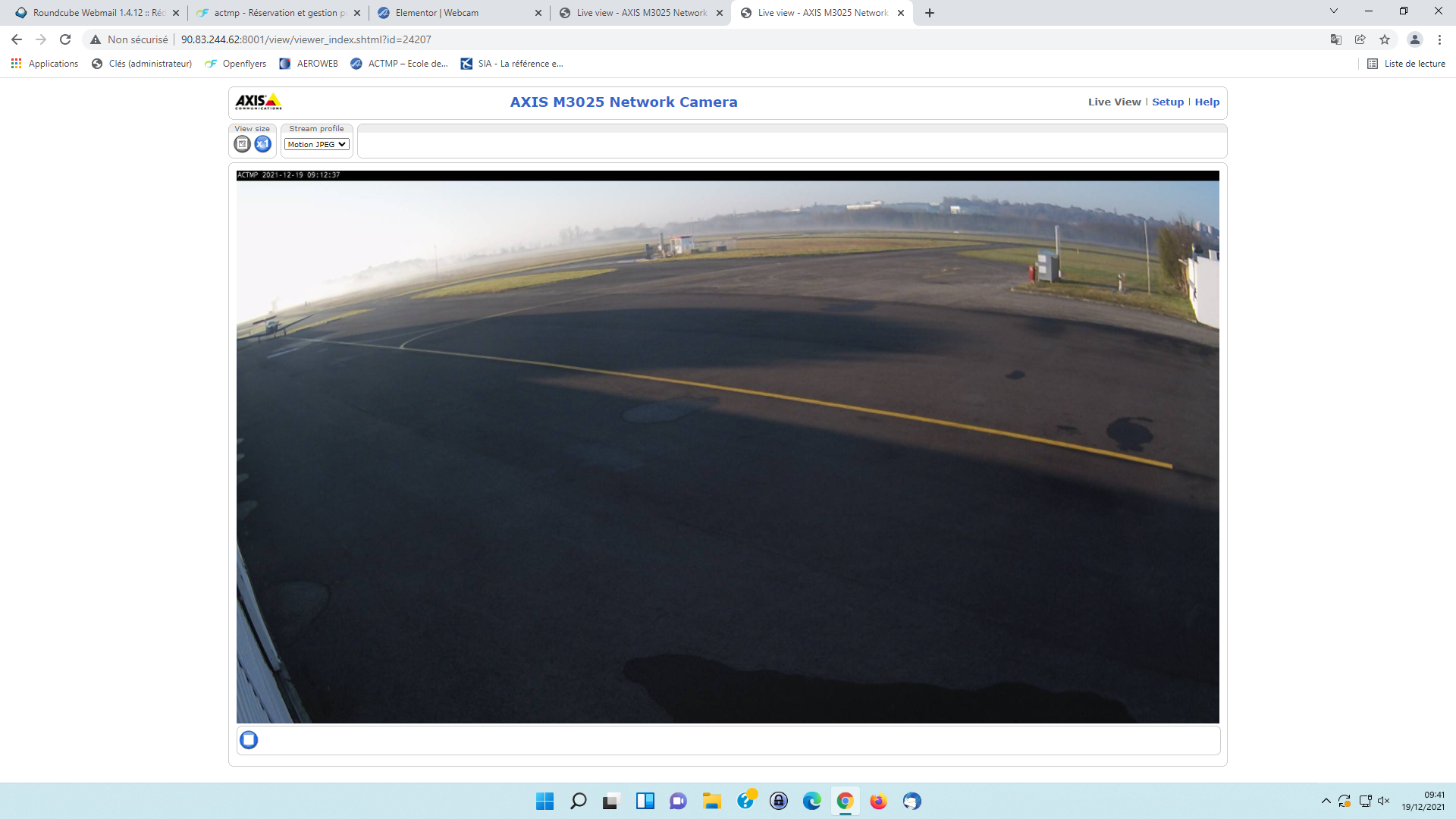Go back to previous page
1456x819 pixels.
pos(17,39)
